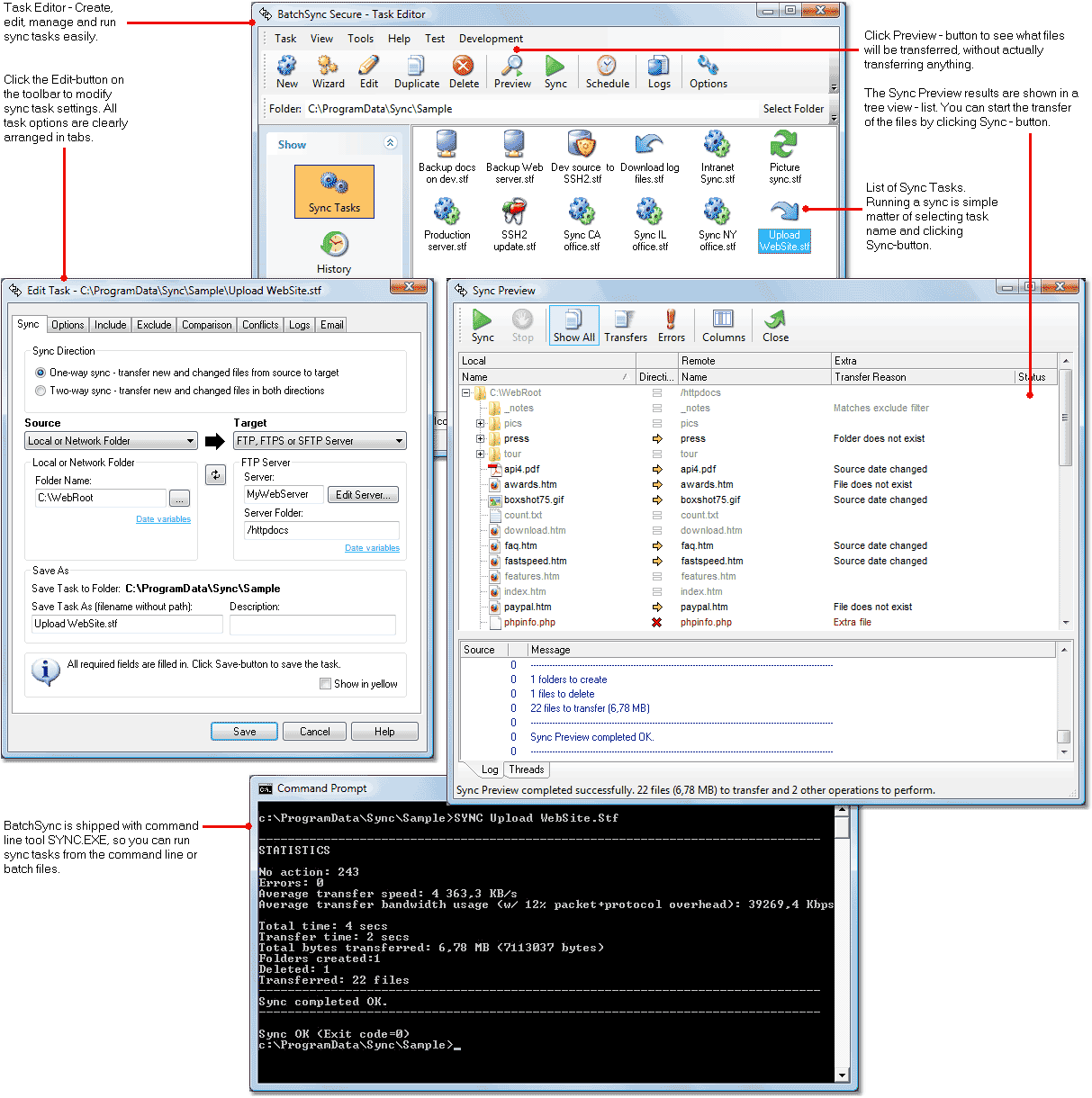Select One-way sync direction
This screenshot has width=1092, height=1098.
tap(40, 372)
